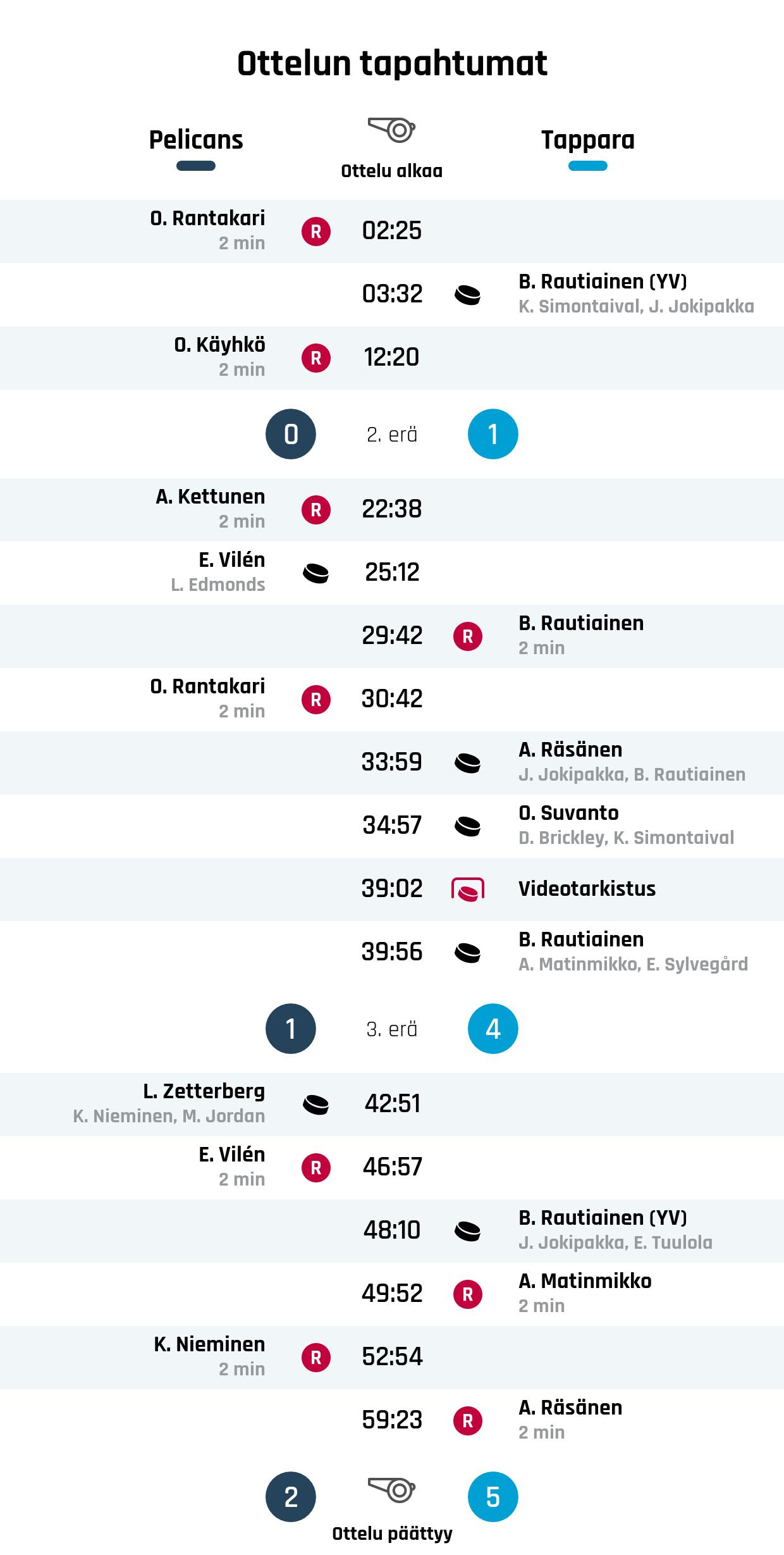Click the whistle icon above Ottelu päättyy
Image resolution: width=784 pixels, height=1555 pixels.
tap(391, 1490)
